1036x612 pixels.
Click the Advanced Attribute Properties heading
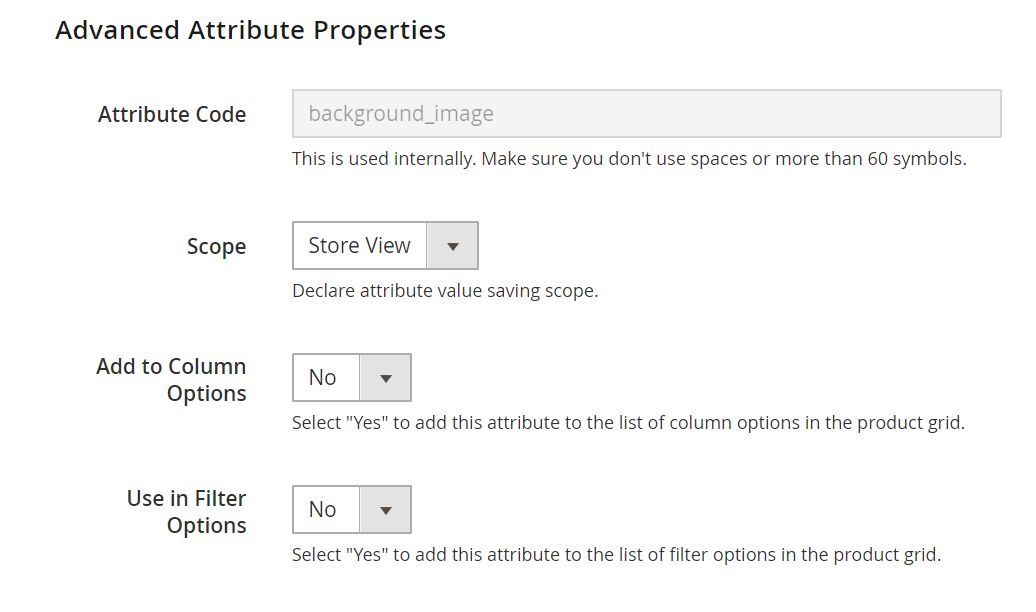pyautogui.click(x=250, y=30)
